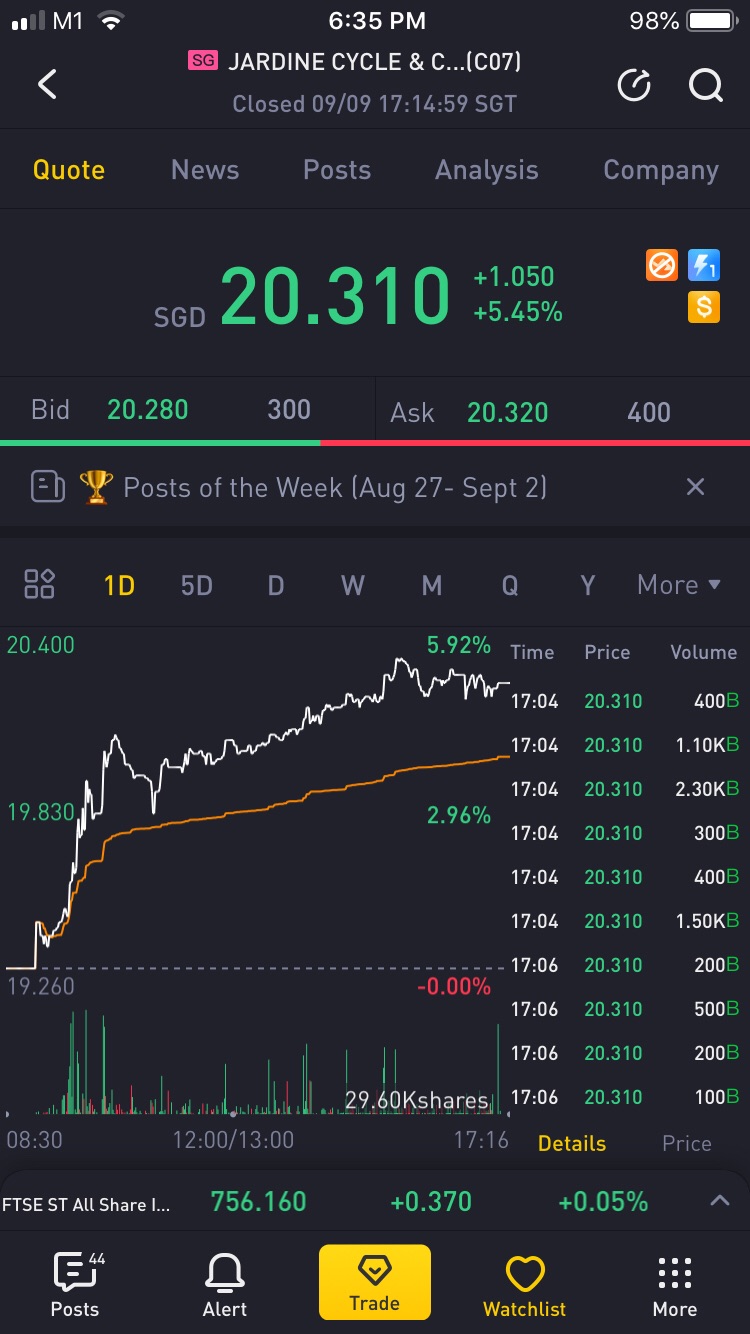Open the Company tab

coord(661,171)
